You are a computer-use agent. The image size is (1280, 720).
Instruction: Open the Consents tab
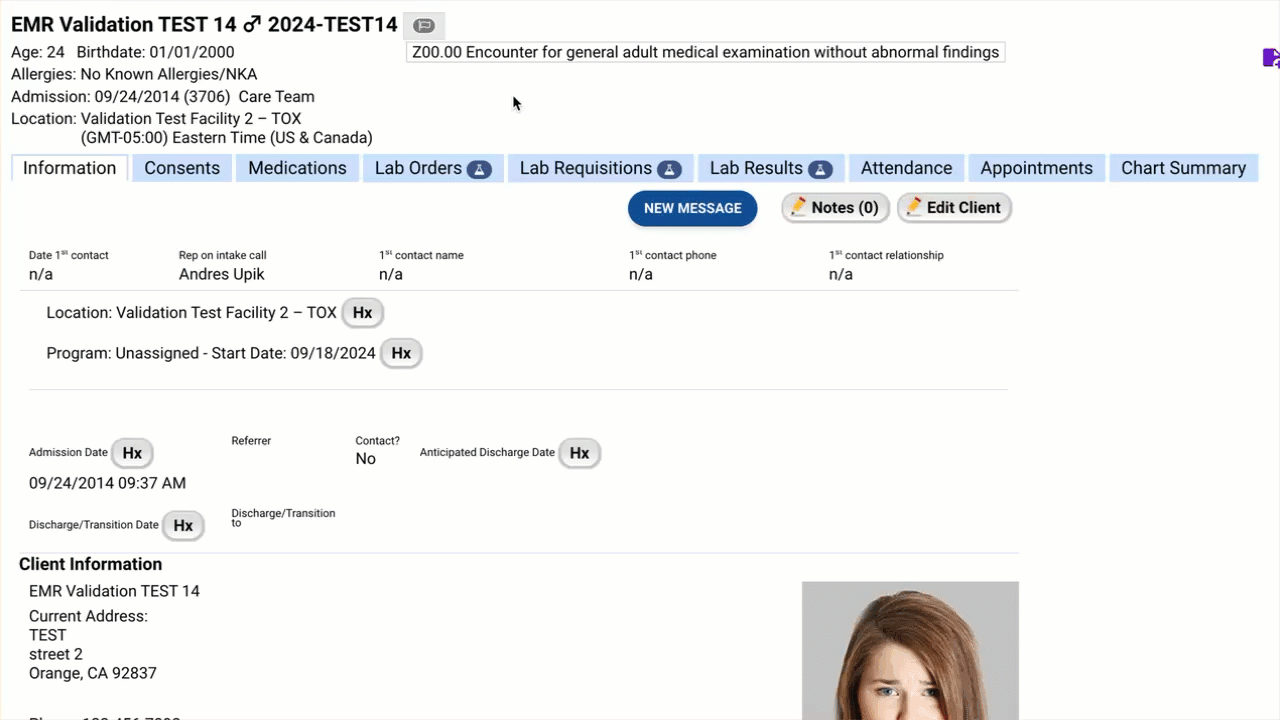[182, 168]
